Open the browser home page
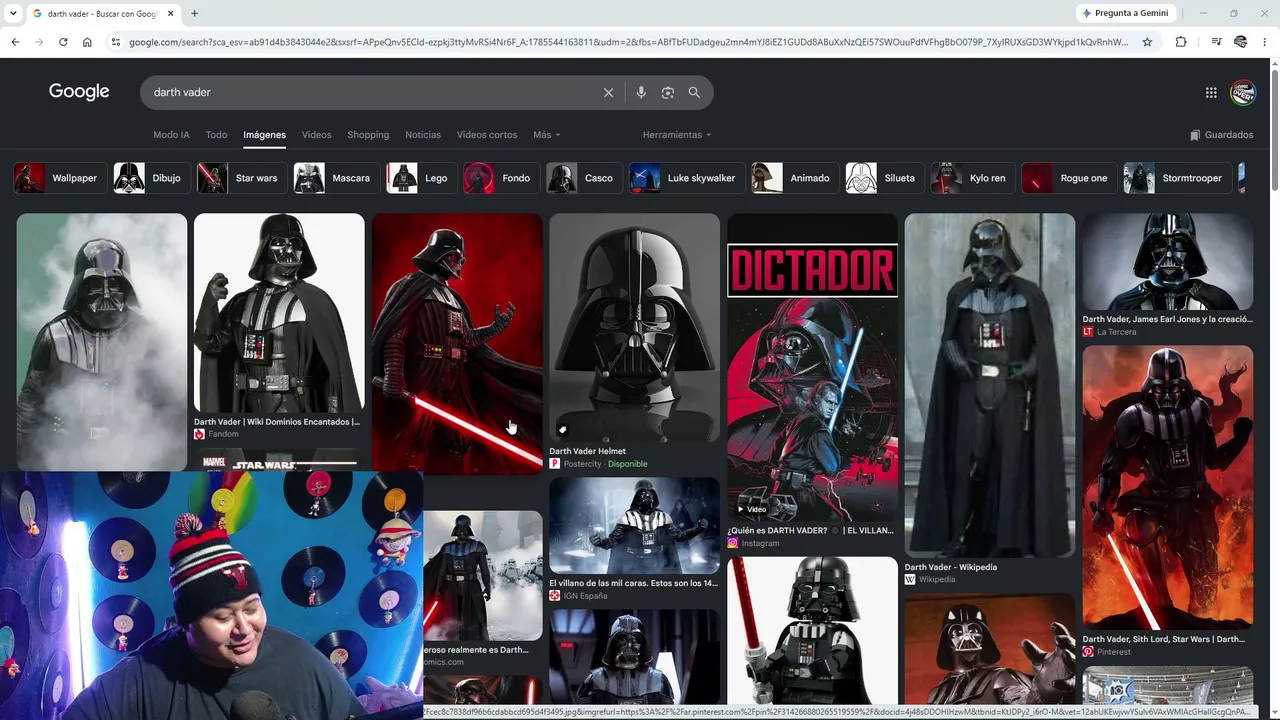This screenshot has height=720, width=1280. tap(87, 42)
